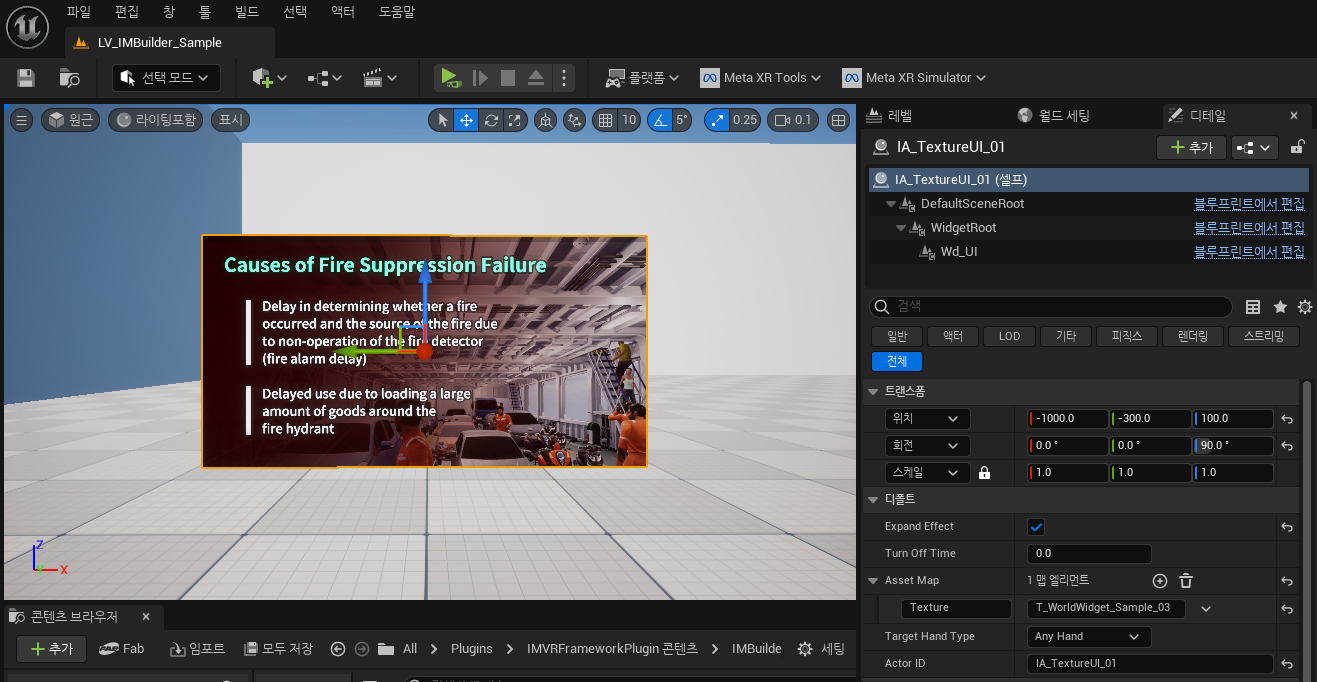Select the rotate transform tool in viewport
This screenshot has height=682, width=1317.
tap(491, 120)
